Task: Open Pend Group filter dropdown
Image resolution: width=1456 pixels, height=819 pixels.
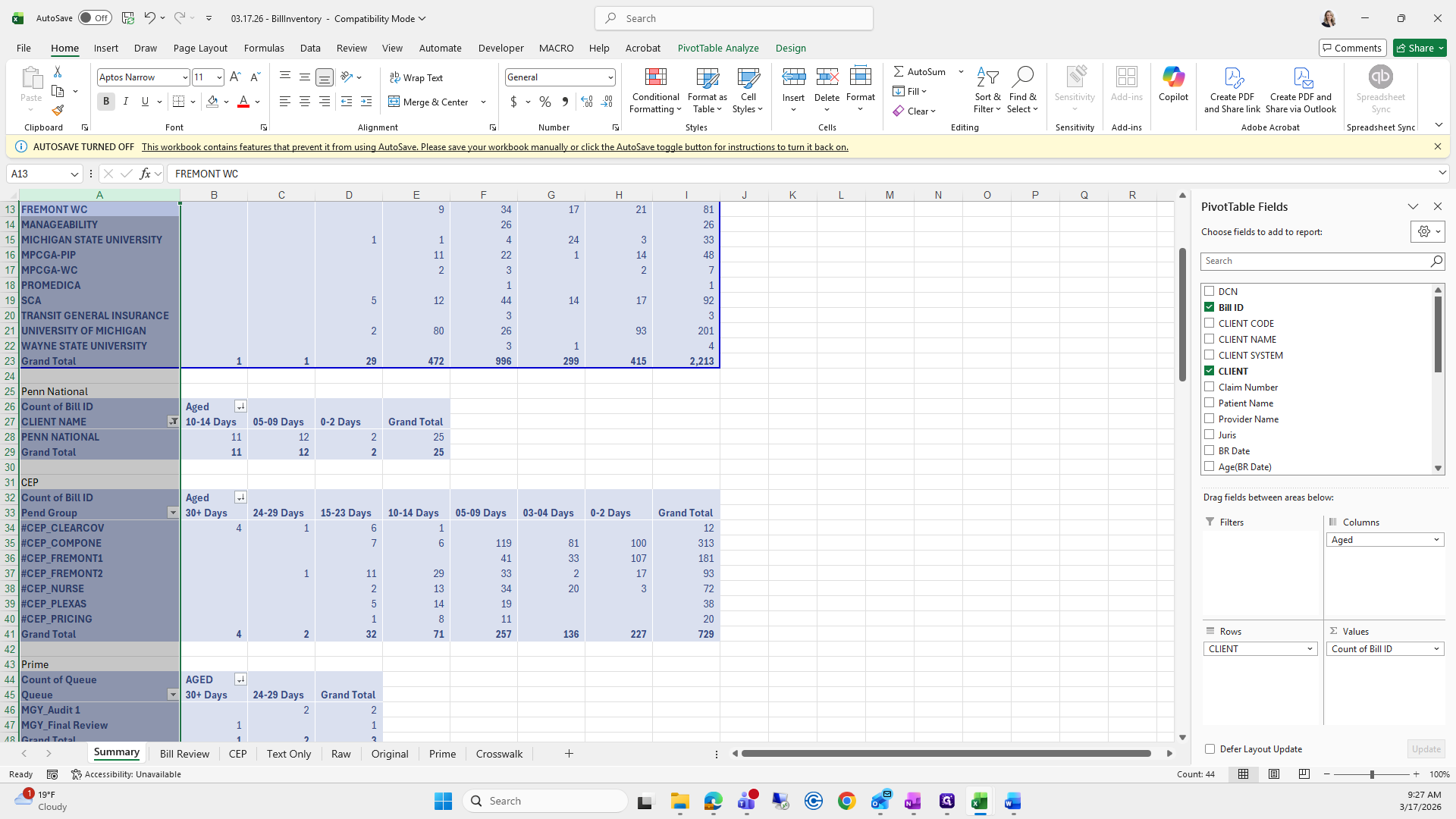Action: click(173, 513)
